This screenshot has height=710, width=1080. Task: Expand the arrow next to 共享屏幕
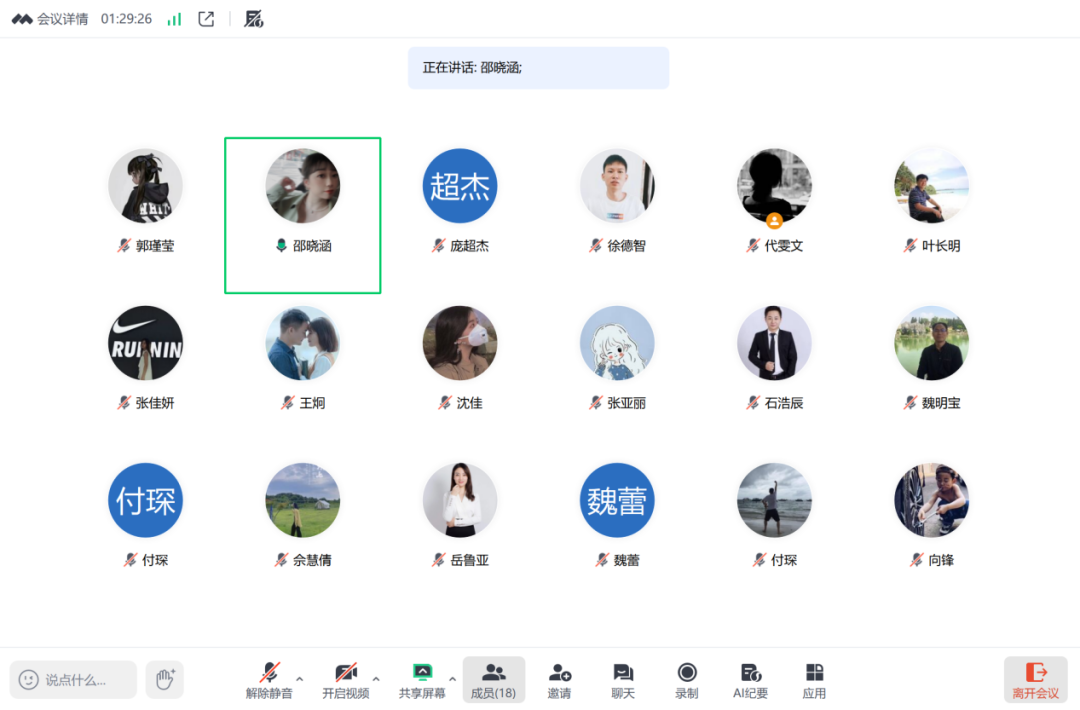click(452, 679)
